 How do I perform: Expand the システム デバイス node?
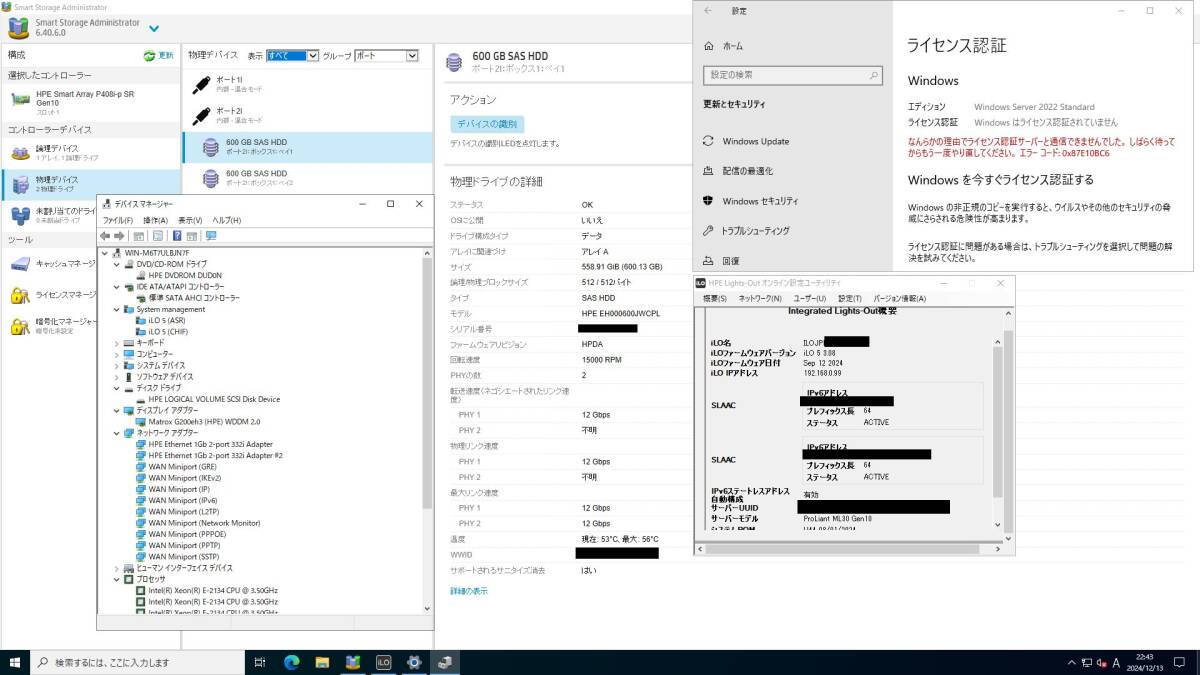118,366
